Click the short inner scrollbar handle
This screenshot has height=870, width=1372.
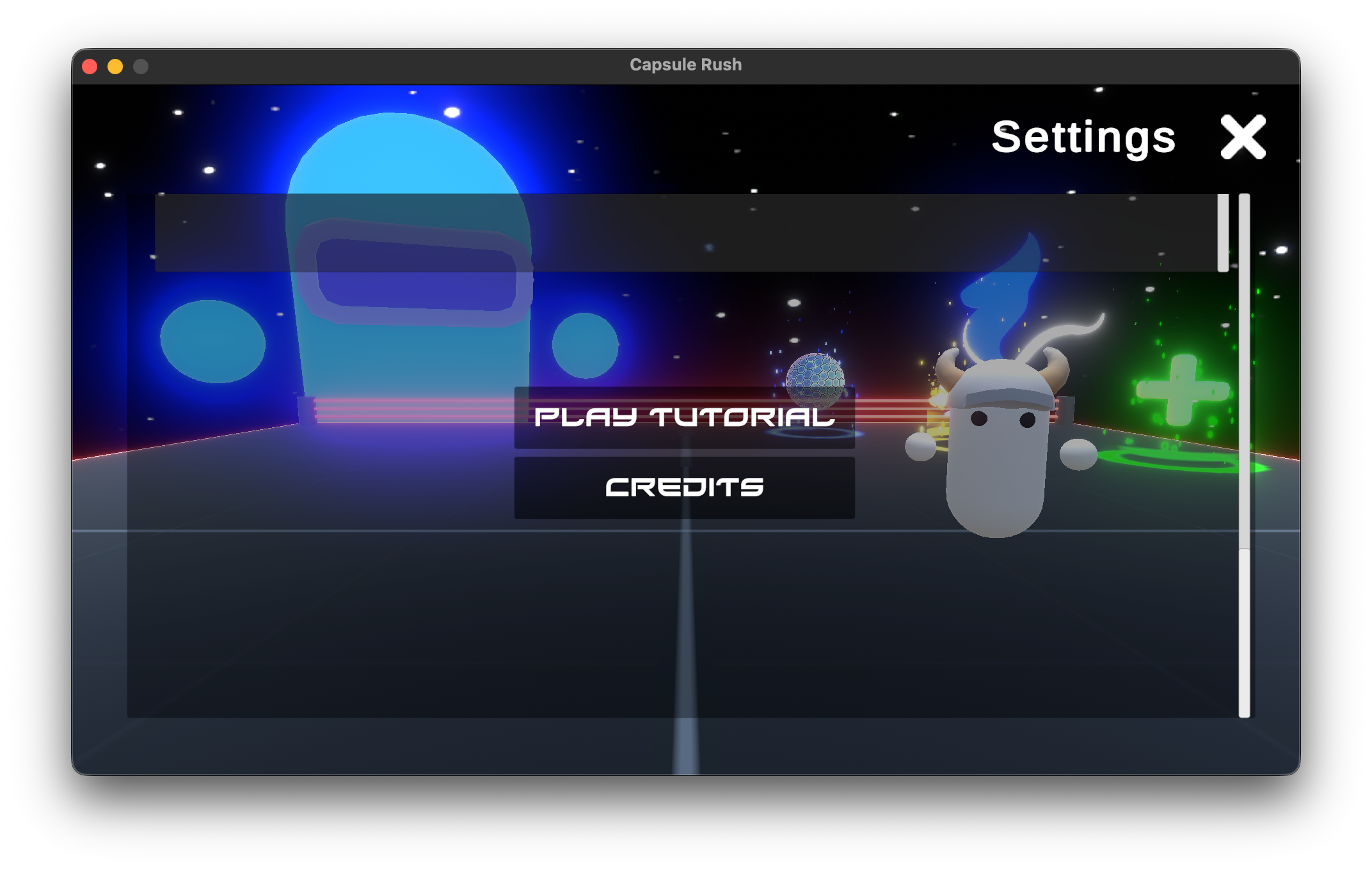coord(1223,233)
